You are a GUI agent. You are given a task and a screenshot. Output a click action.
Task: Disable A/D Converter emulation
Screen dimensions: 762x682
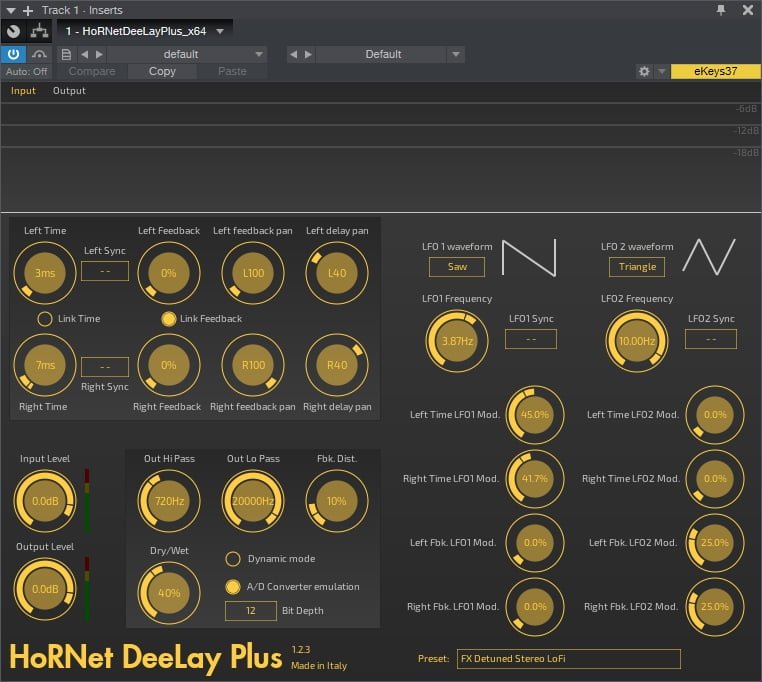point(233,587)
